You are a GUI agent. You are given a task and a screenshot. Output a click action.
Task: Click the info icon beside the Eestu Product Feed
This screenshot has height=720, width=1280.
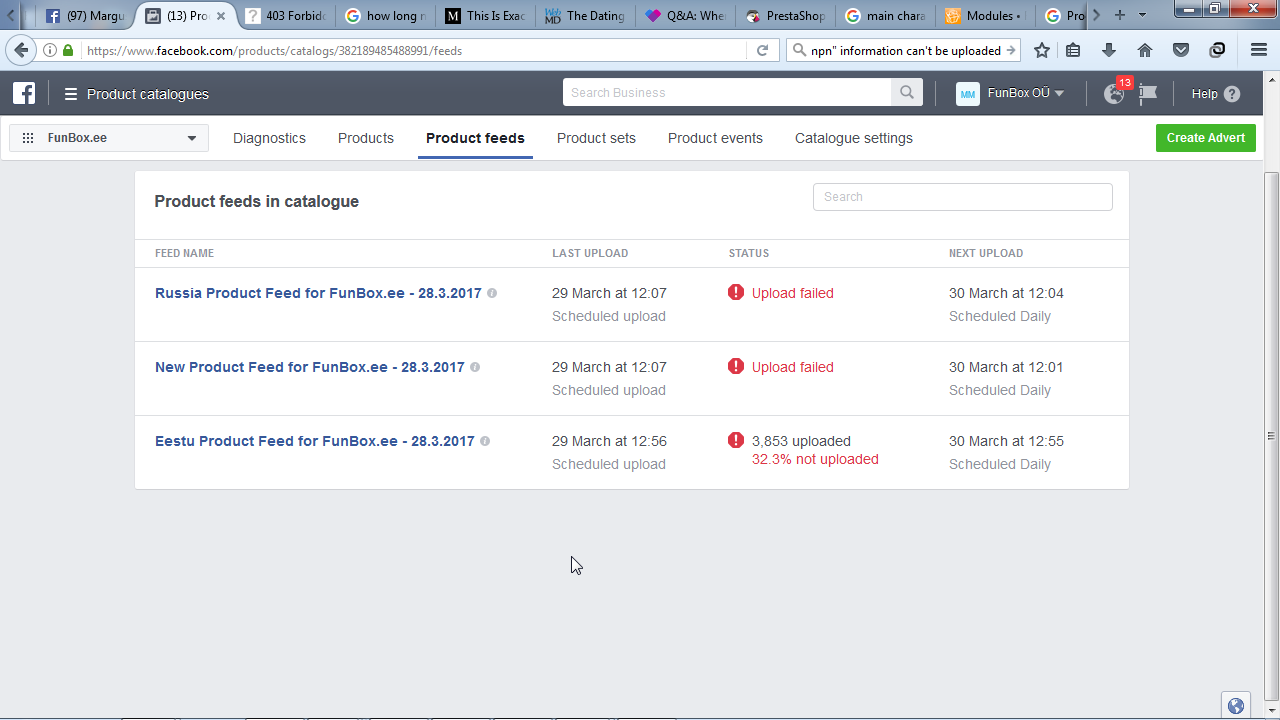pyautogui.click(x=485, y=441)
